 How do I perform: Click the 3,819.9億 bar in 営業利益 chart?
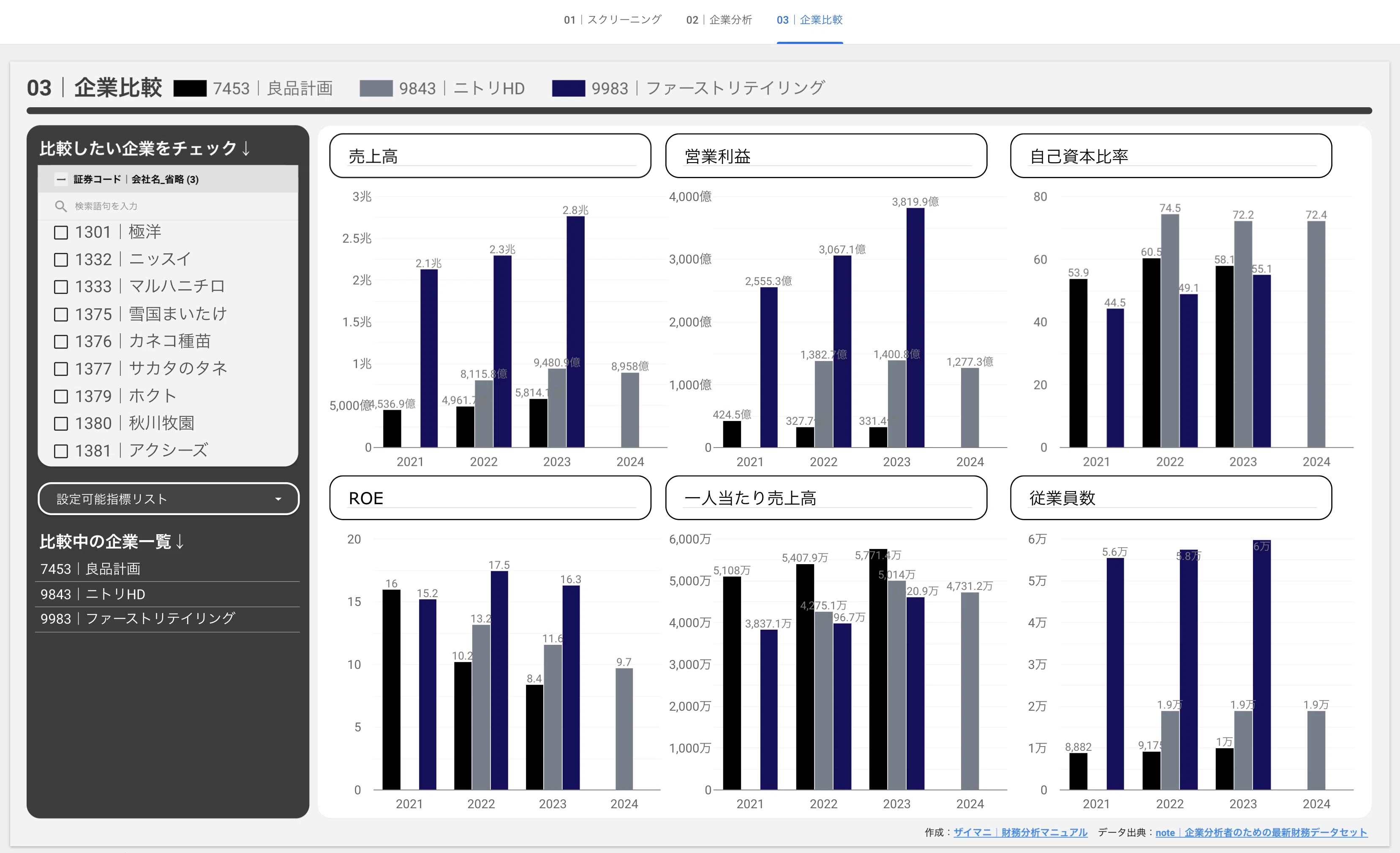[915, 328]
